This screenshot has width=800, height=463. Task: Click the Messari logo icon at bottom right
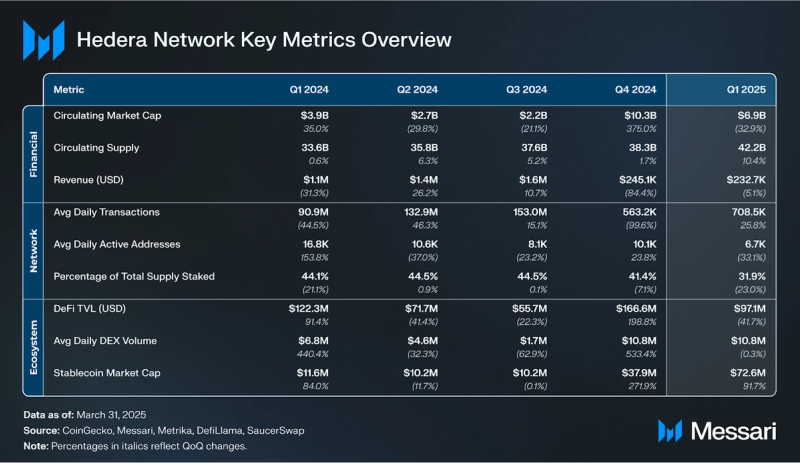672,431
